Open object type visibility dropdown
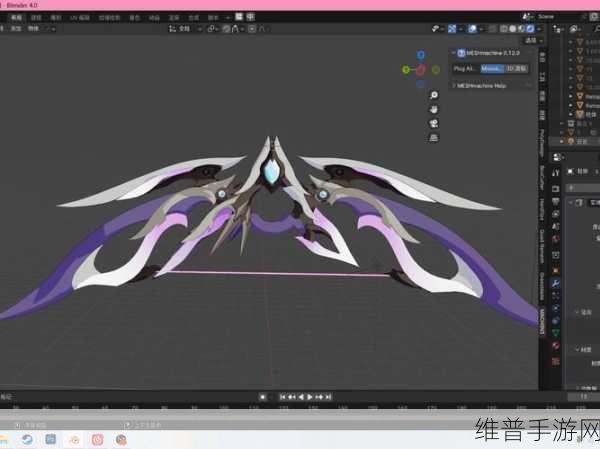 [437, 29]
